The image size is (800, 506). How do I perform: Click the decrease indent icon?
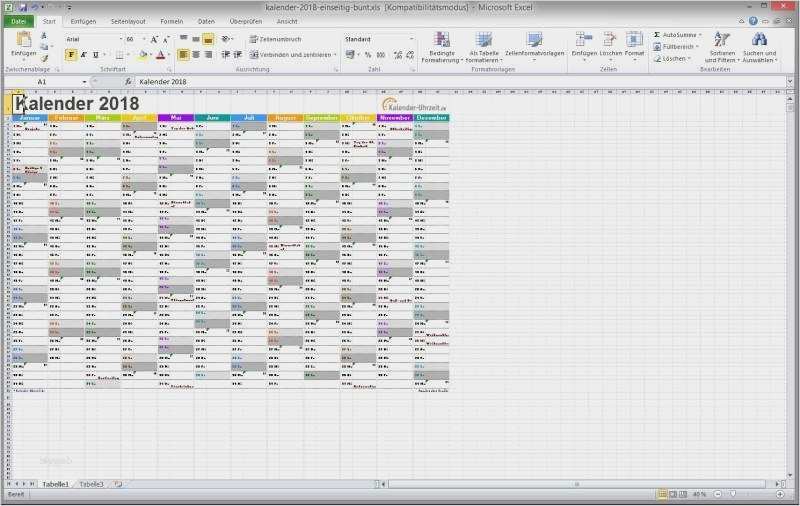(x=226, y=55)
